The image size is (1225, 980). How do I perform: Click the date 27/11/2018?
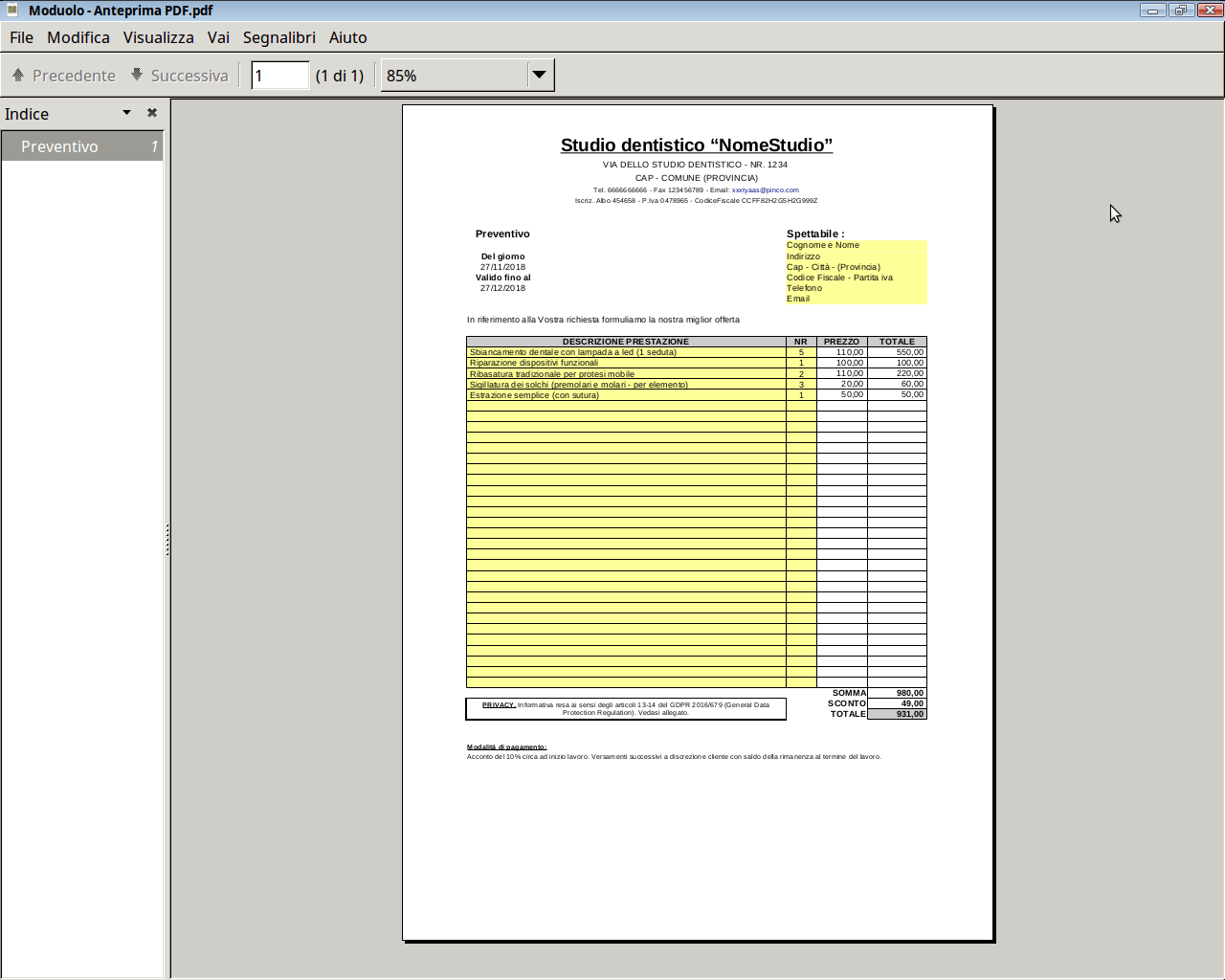tap(502, 267)
